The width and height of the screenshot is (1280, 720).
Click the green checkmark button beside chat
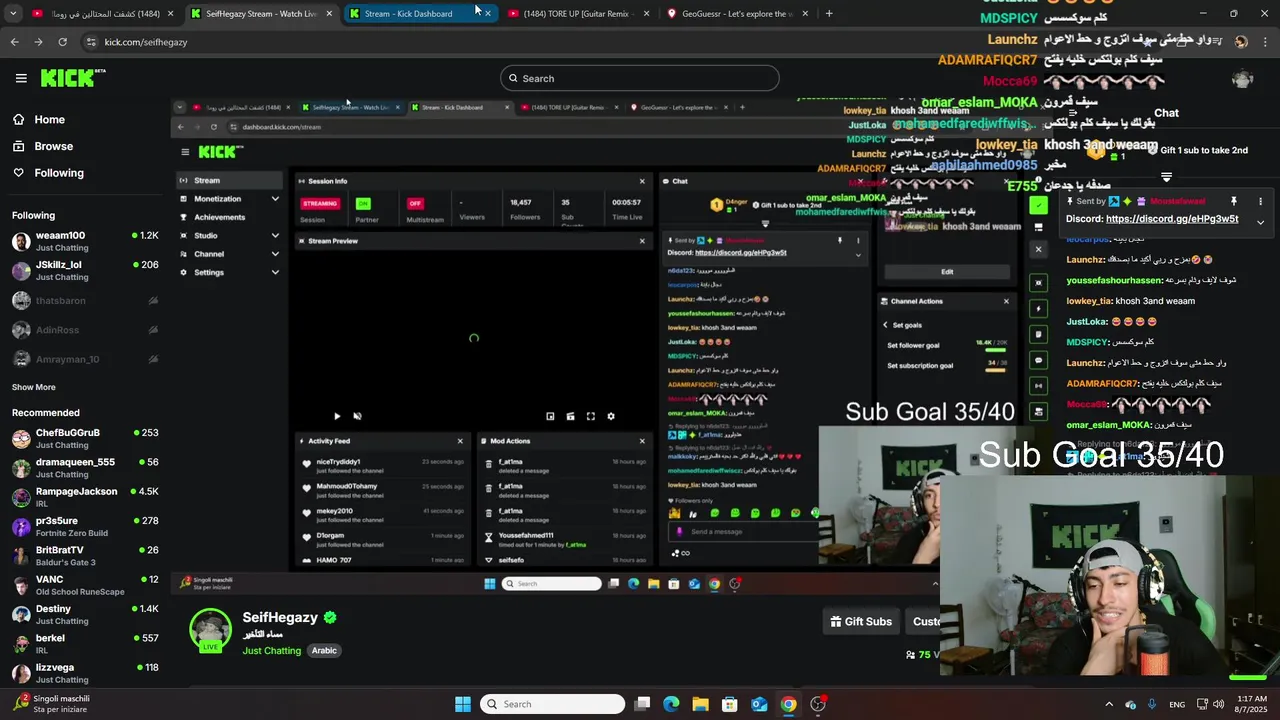click(x=1039, y=205)
